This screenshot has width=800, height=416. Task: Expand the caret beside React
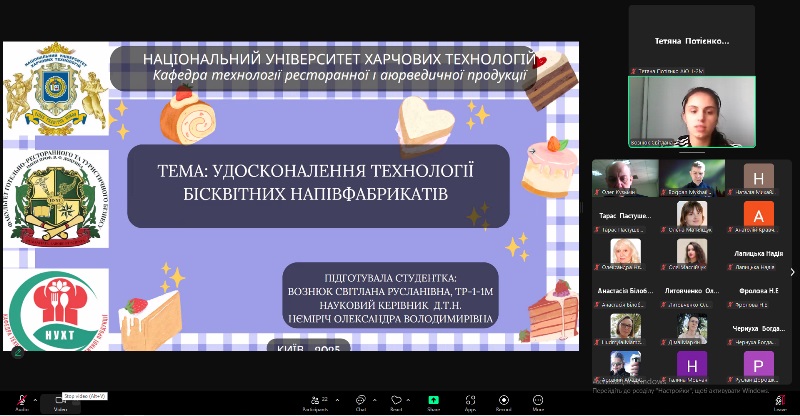408,400
